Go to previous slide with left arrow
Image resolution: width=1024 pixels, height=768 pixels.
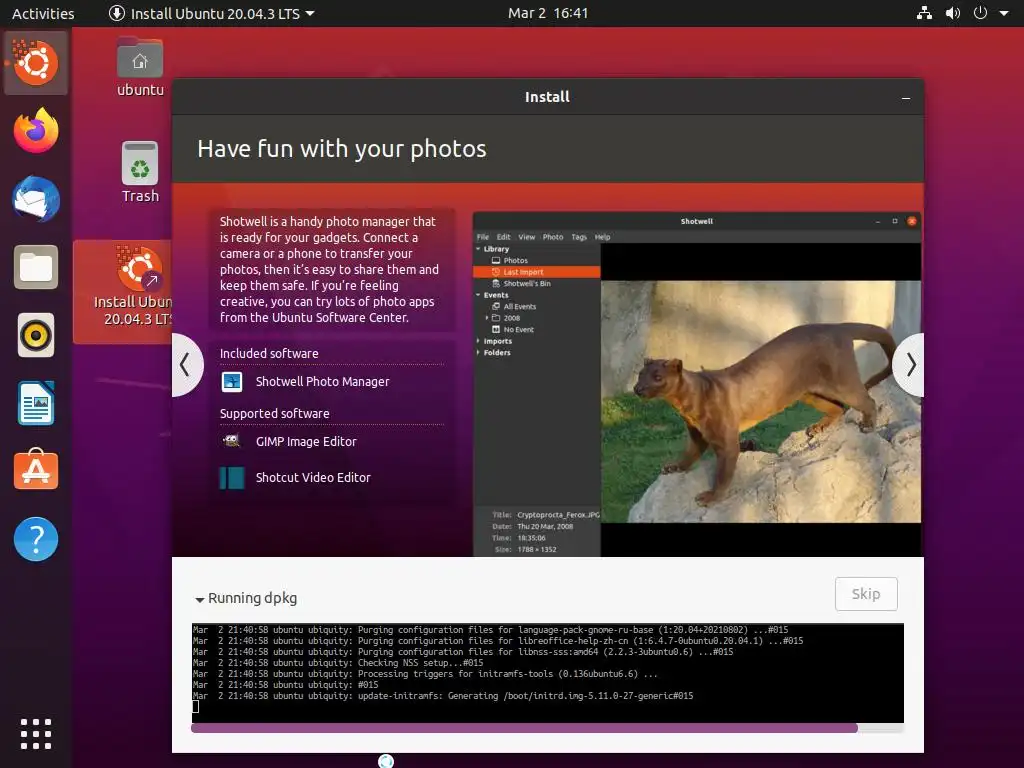[x=186, y=364]
